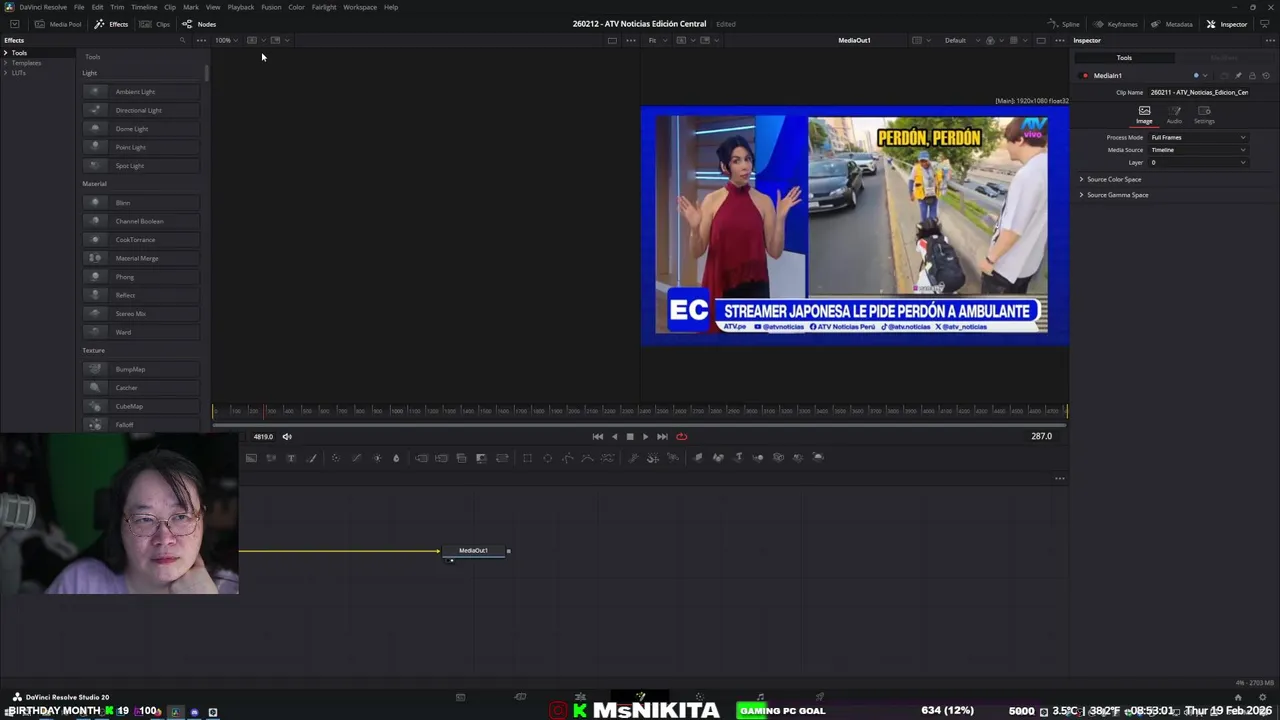
Task: Open the left viewer 100% zoom dropdown
Action: (227, 40)
